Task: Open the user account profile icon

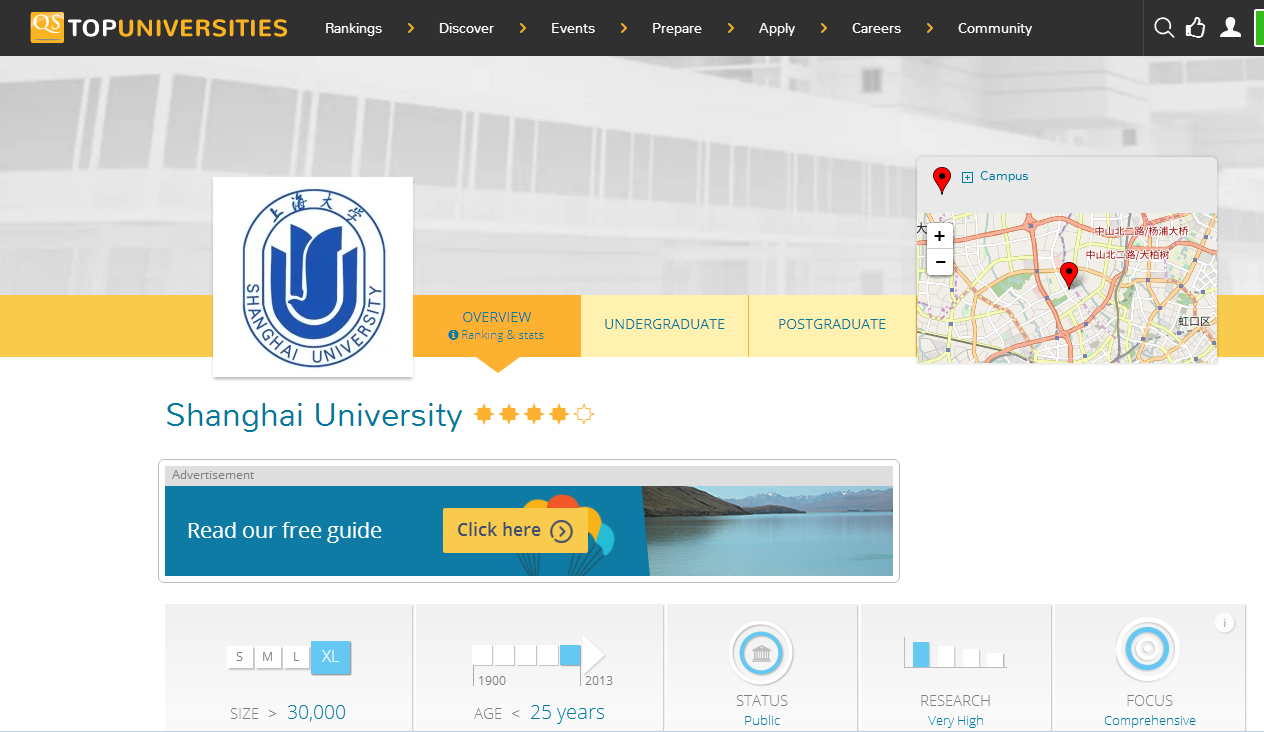Action: click(x=1230, y=28)
